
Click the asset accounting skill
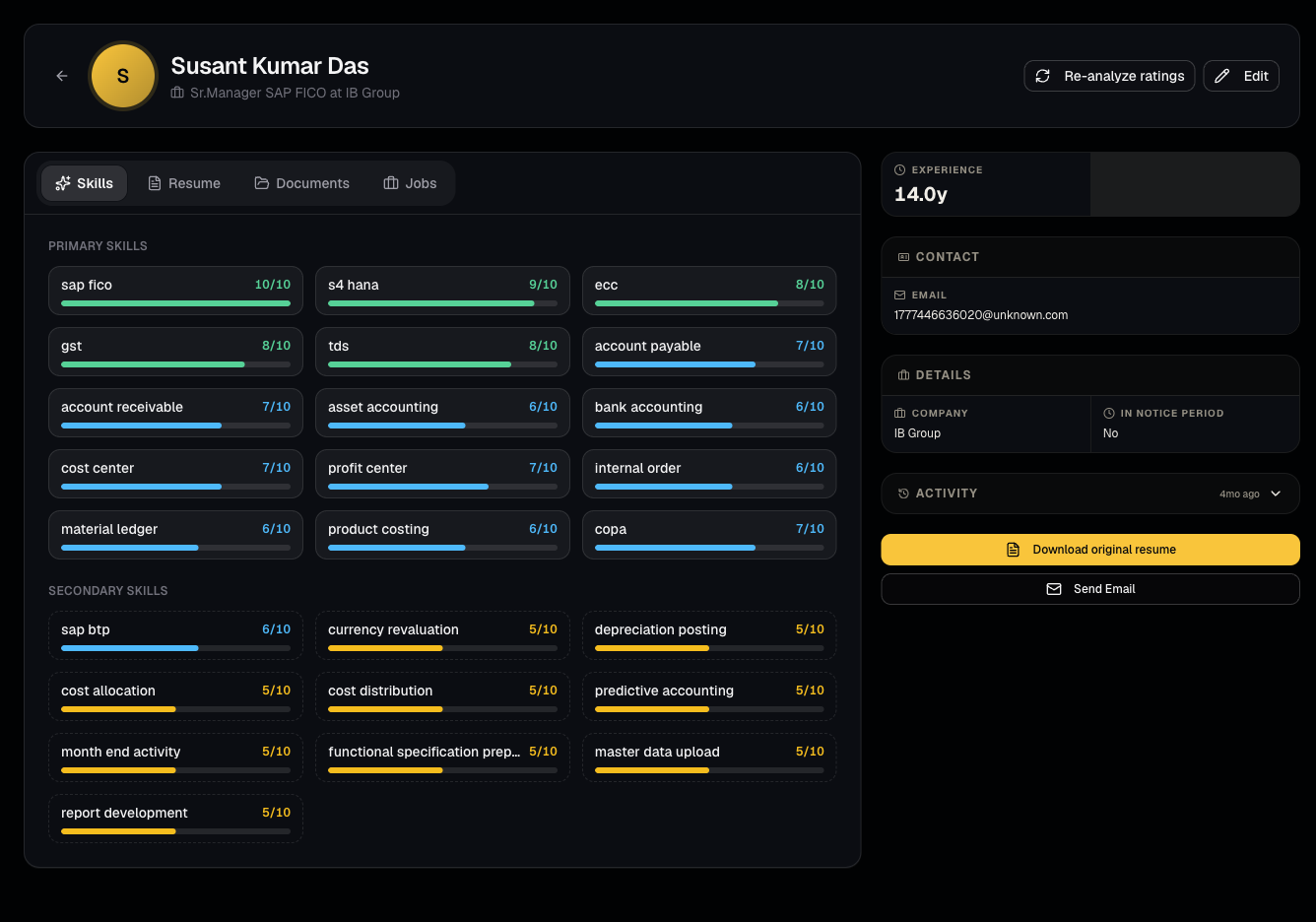point(442,413)
